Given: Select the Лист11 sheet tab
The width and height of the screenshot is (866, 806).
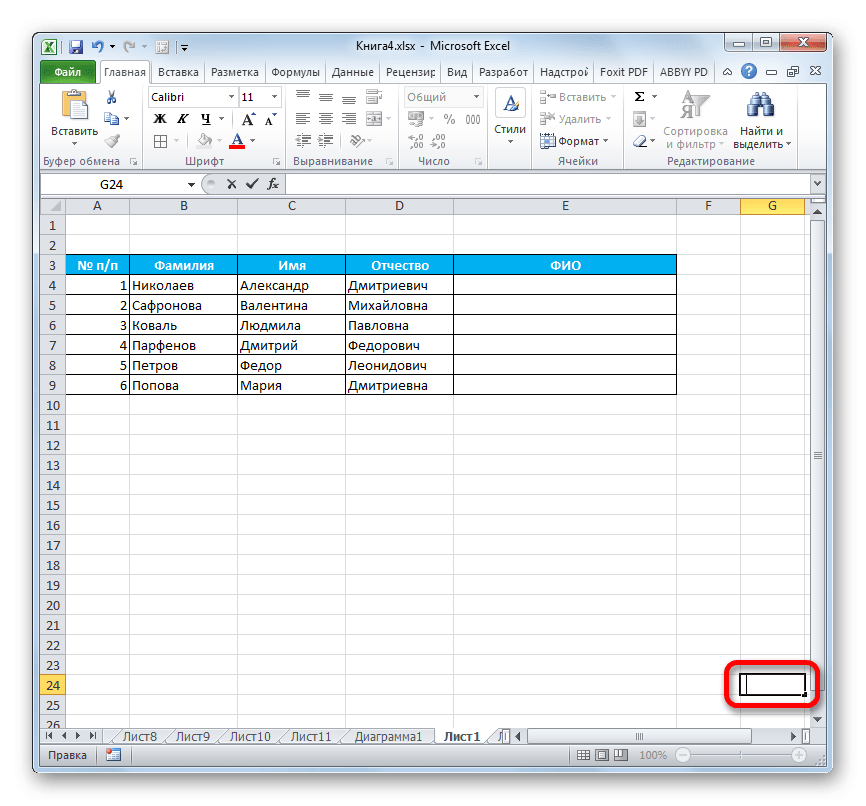Looking at the screenshot, I should 311,736.
